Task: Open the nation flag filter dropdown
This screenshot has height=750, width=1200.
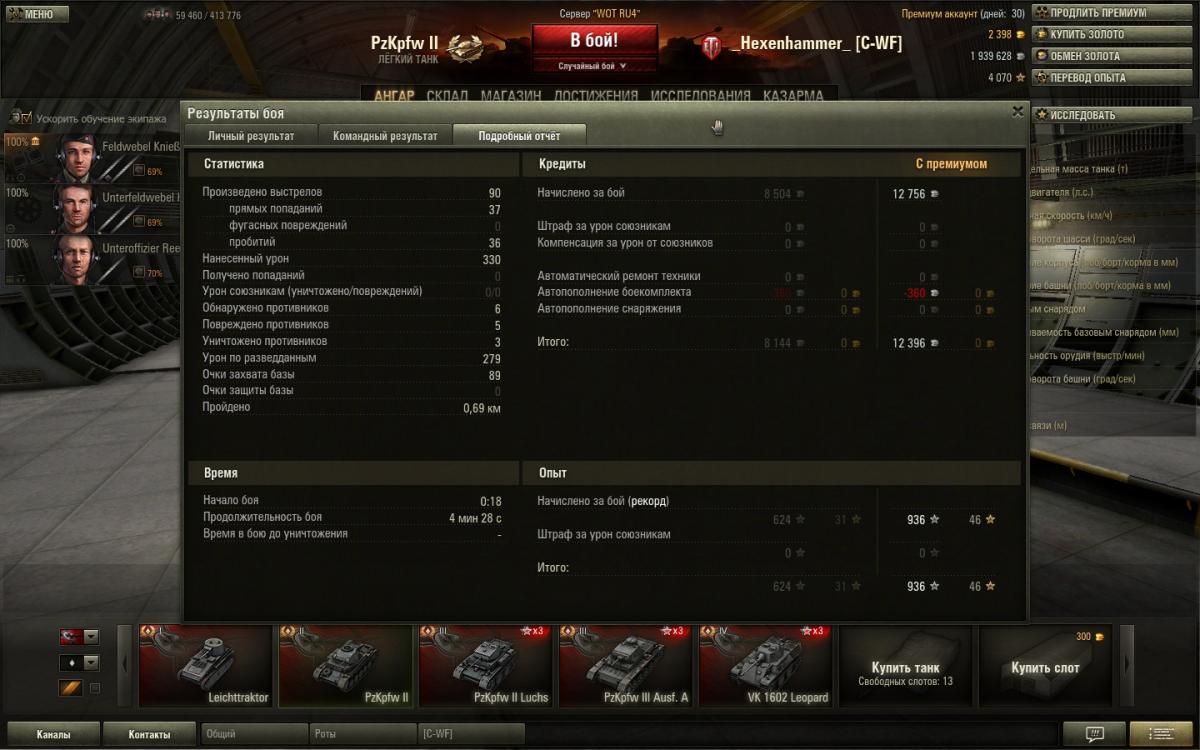Action: point(80,637)
